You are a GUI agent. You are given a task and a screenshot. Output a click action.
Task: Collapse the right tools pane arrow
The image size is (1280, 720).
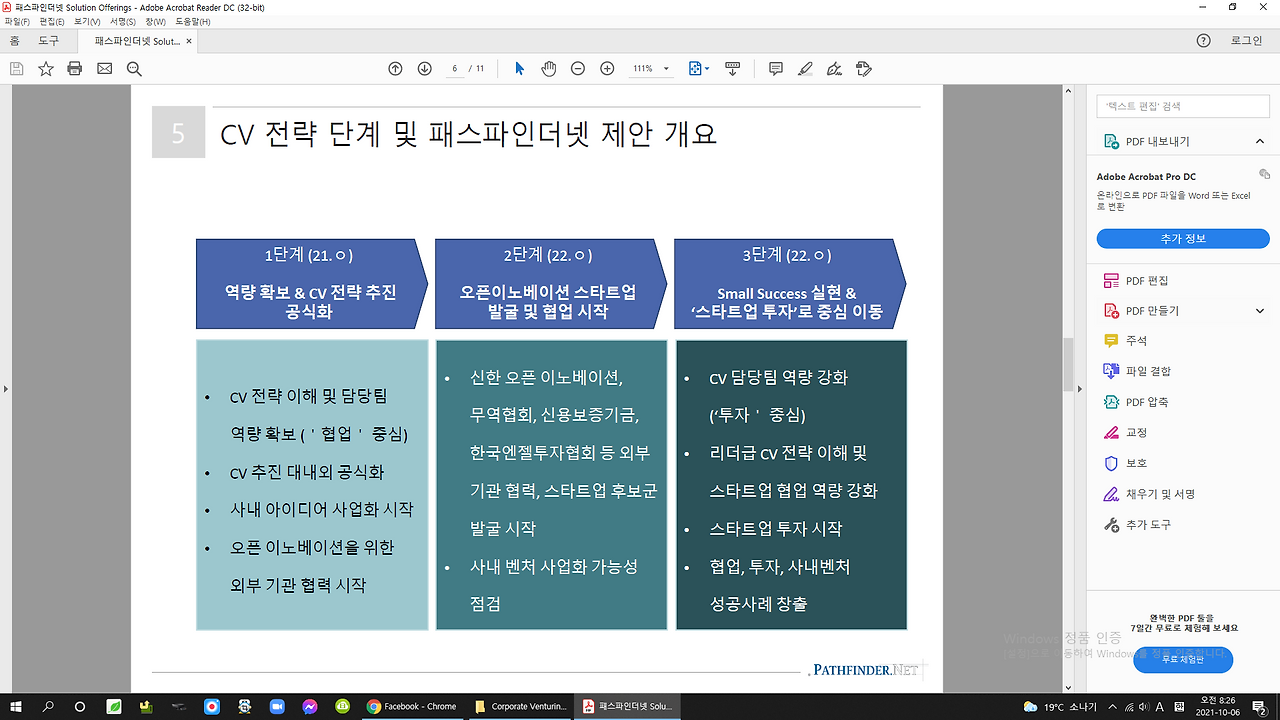(1079, 388)
